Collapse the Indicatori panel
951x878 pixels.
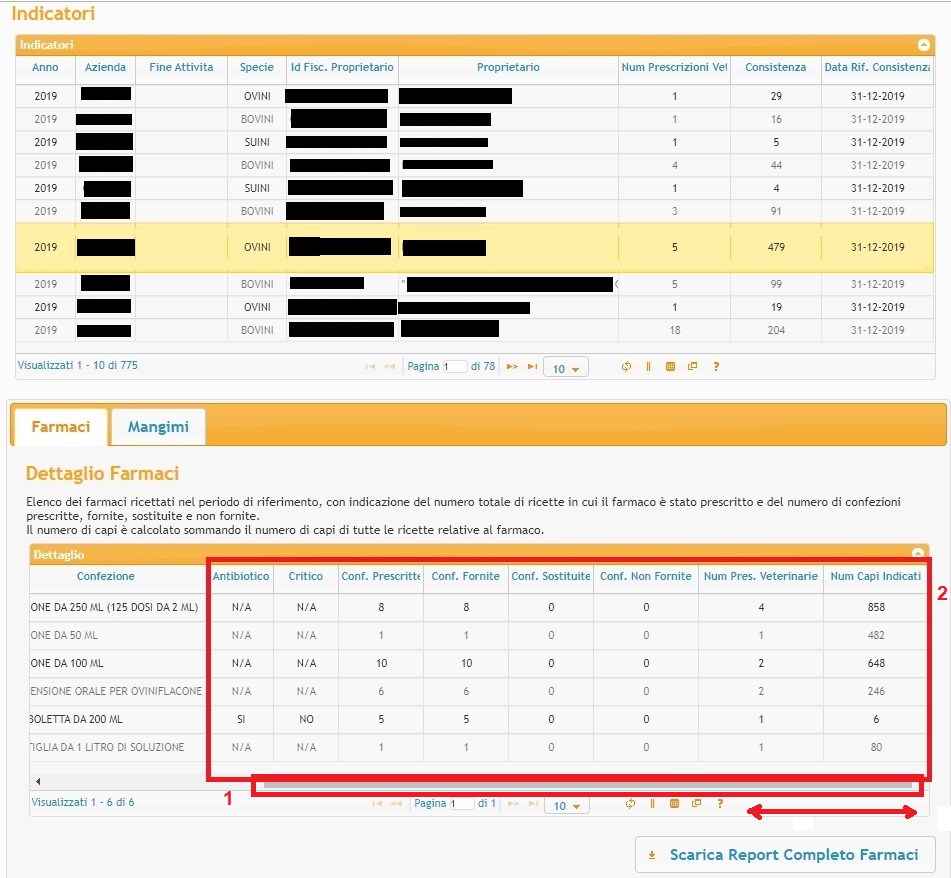point(923,45)
